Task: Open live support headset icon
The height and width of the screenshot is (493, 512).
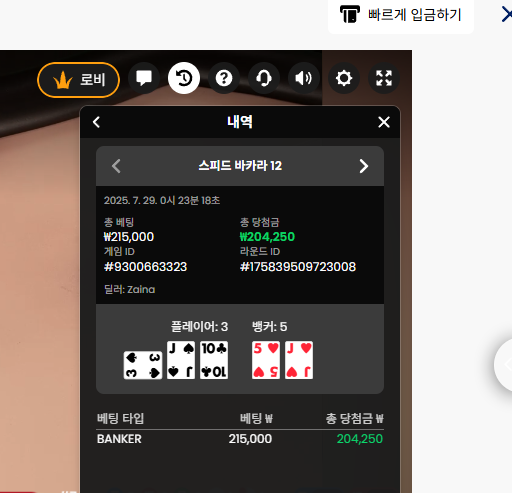Action: [264, 78]
